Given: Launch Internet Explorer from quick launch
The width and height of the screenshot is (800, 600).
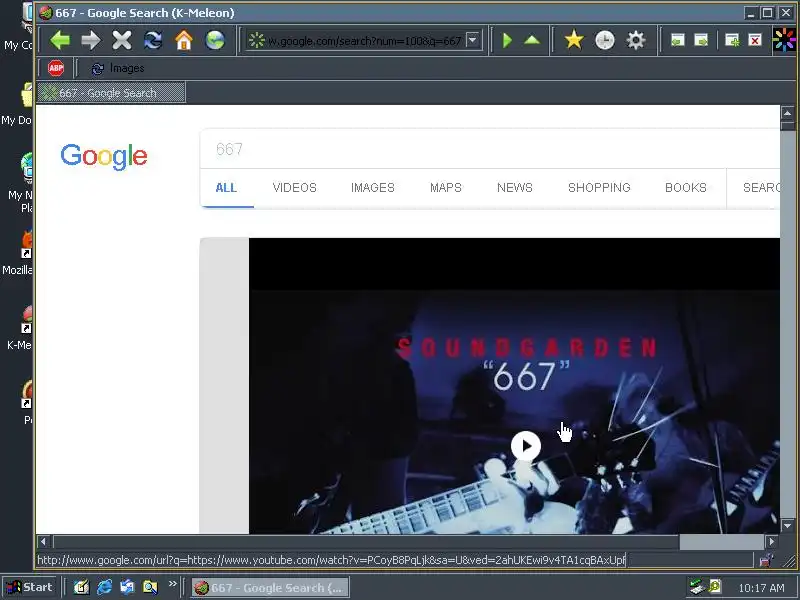Looking at the screenshot, I should coord(105,587).
